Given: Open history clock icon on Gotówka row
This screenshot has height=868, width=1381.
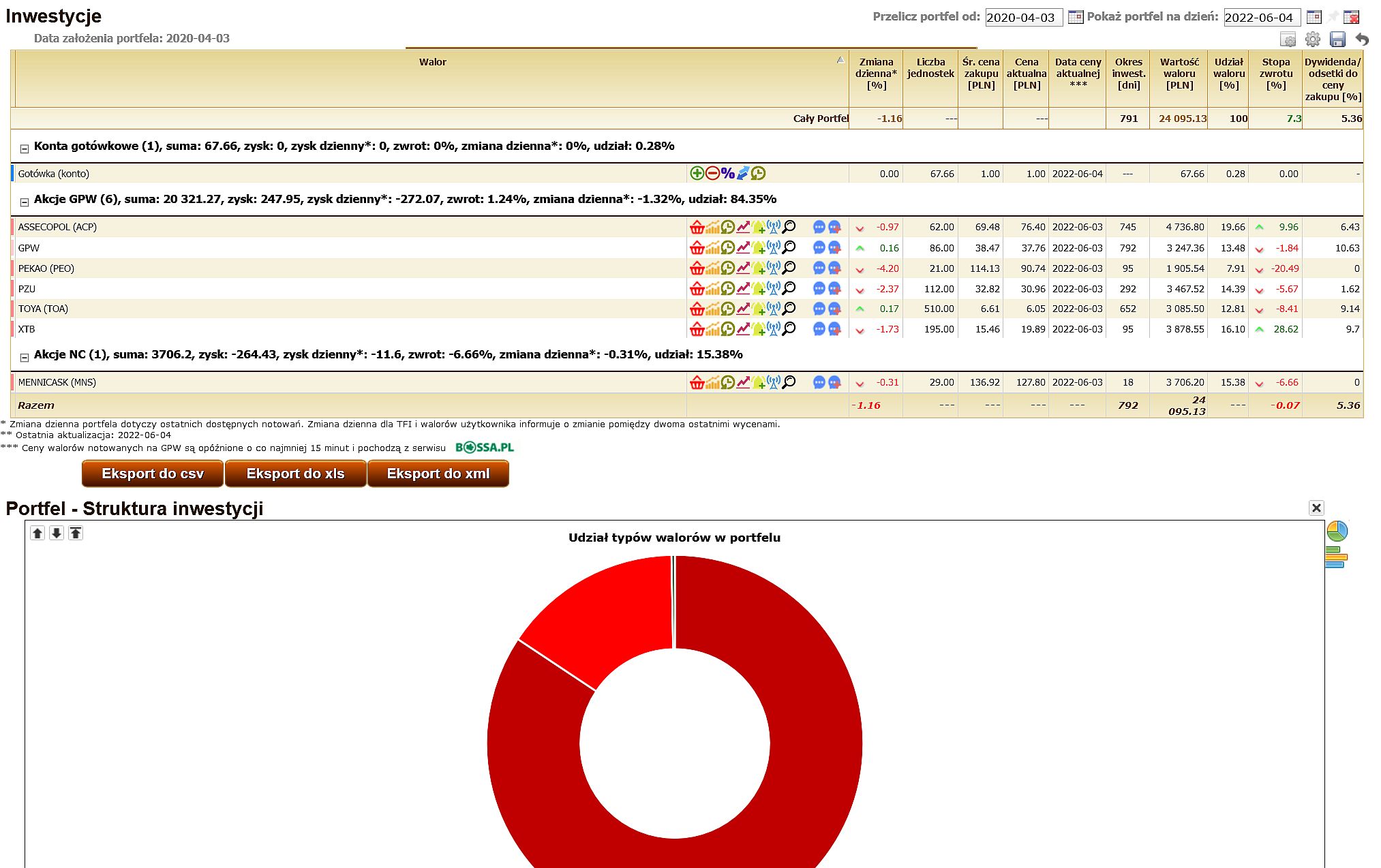Looking at the screenshot, I should 758,173.
